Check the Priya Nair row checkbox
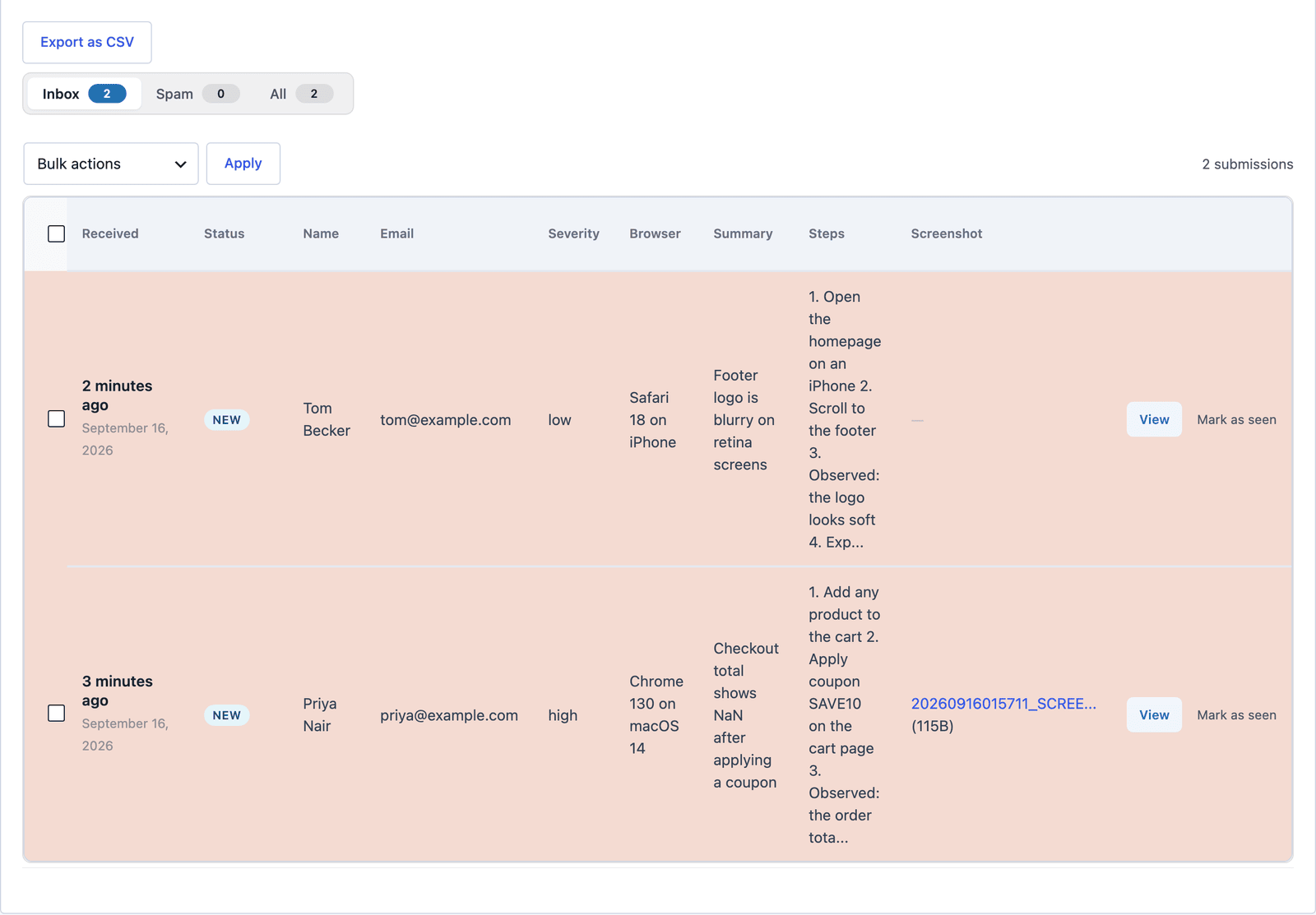The width and height of the screenshot is (1316, 915). pos(56,713)
